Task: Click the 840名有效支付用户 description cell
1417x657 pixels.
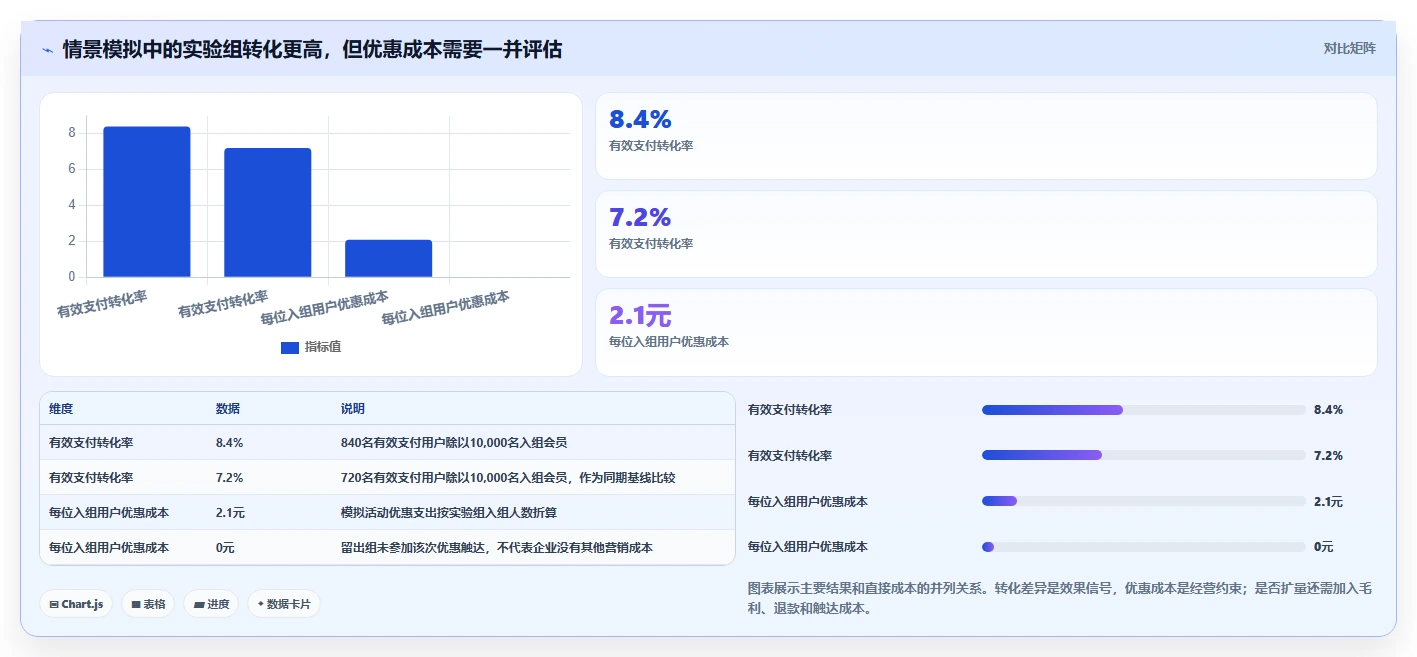Action: click(x=454, y=442)
